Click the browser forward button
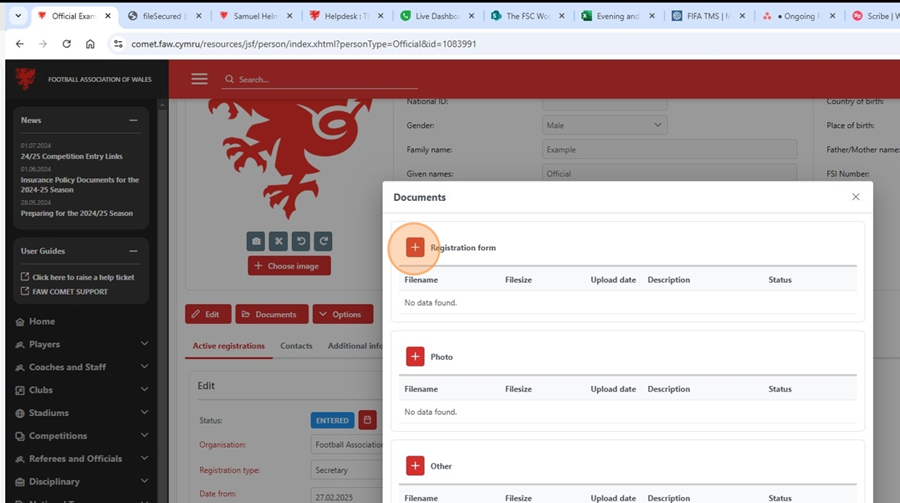 tap(43, 44)
